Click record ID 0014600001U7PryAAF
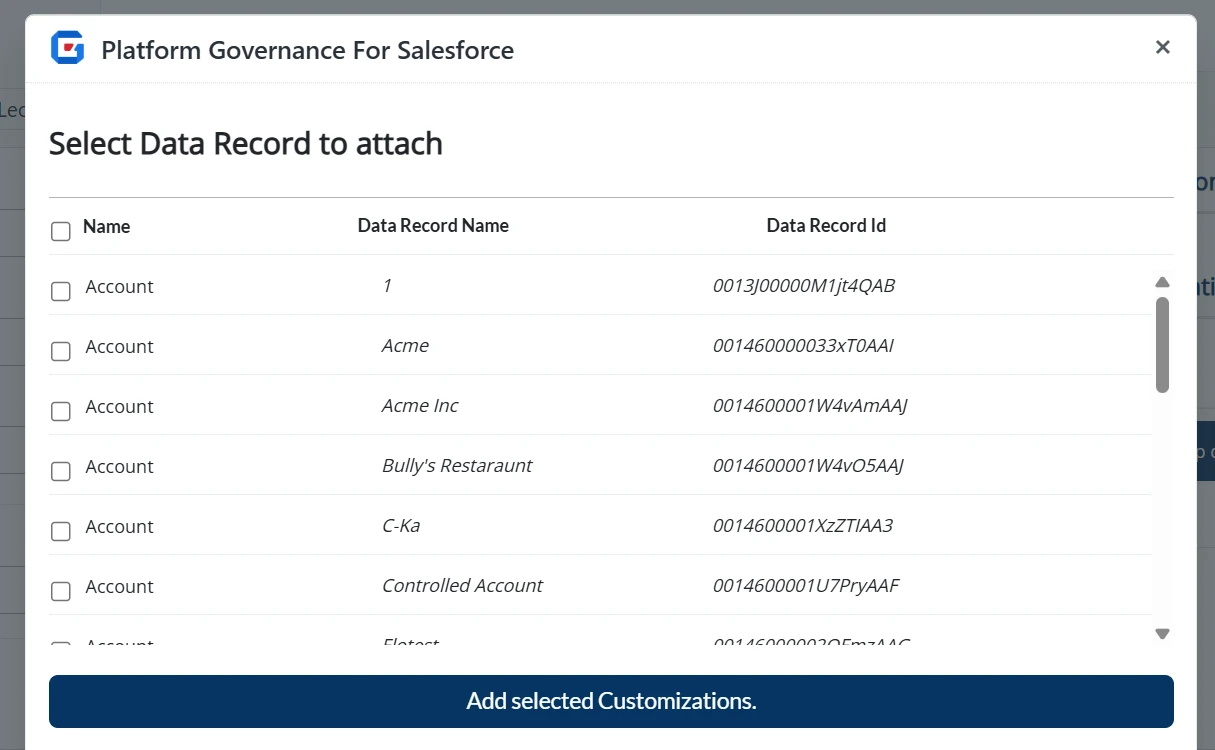The image size is (1215, 750). point(806,586)
